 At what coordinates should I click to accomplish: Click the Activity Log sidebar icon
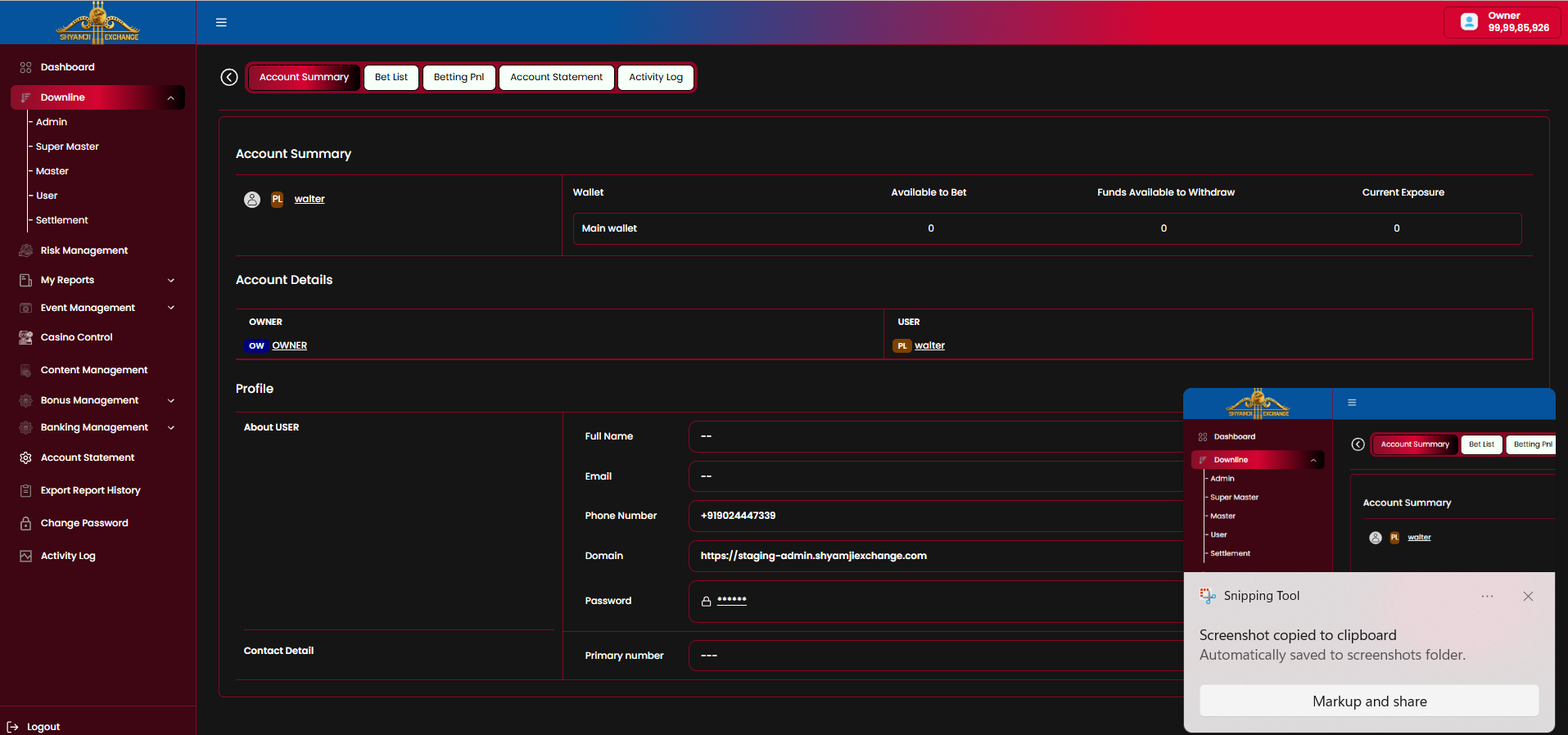[x=25, y=556]
